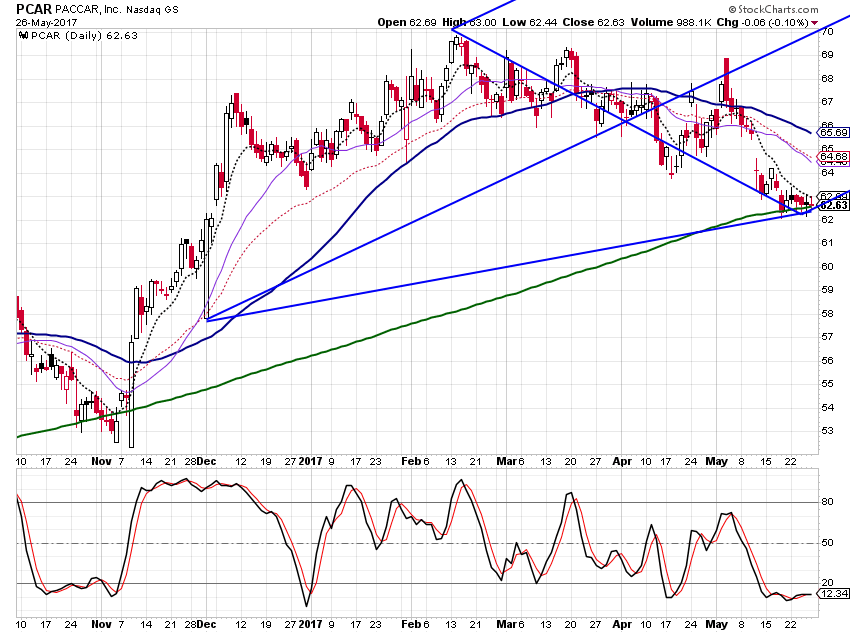This screenshot has height=633, width=850.
Task: Click the red down-triangle after the Chg value
Action: click(815, 23)
